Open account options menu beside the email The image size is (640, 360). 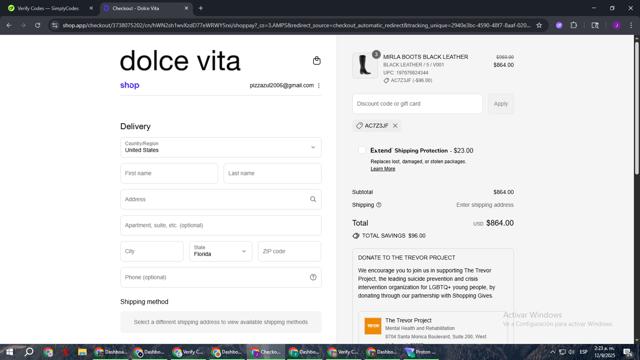319,85
